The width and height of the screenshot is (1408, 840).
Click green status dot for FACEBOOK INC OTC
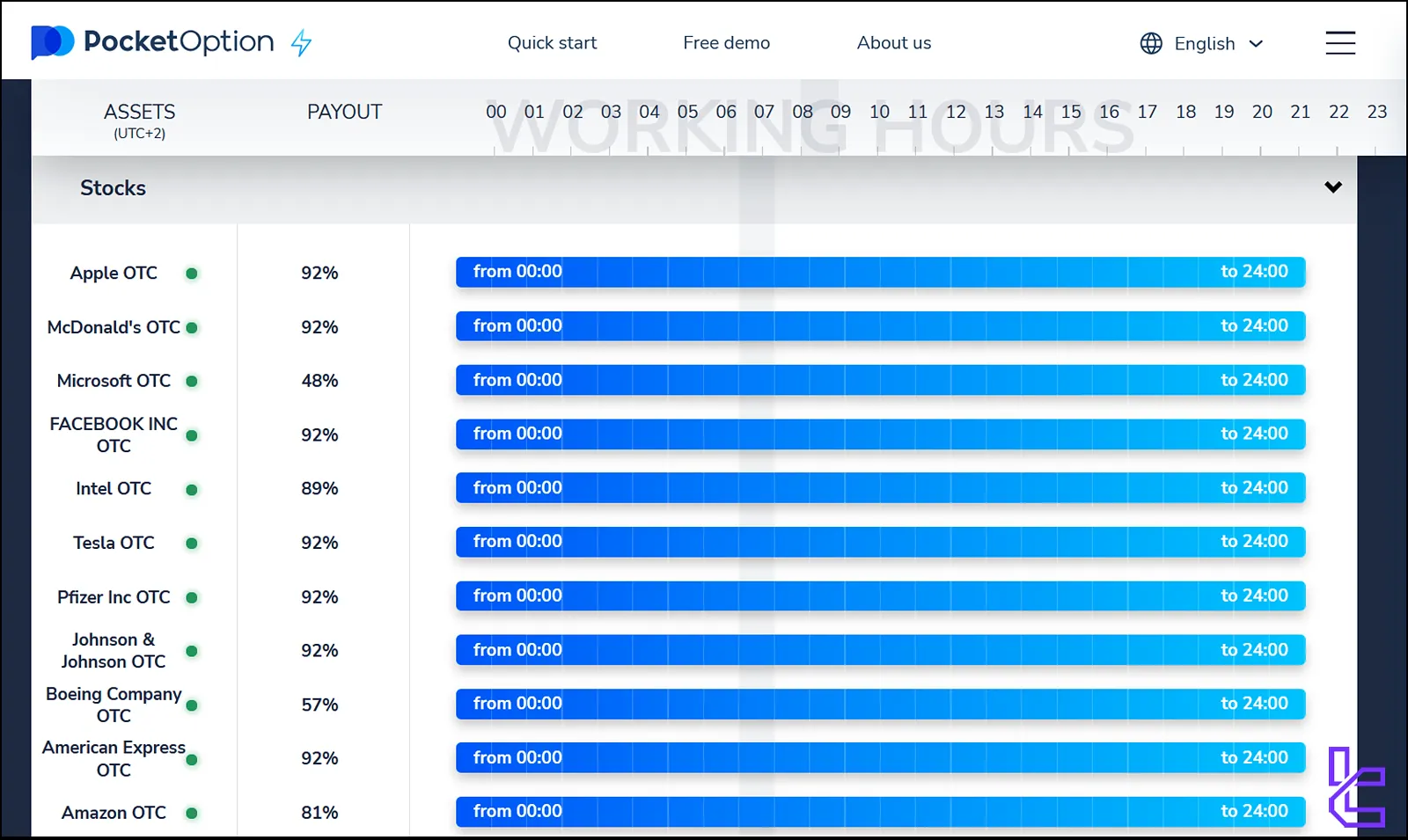point(192,435)
